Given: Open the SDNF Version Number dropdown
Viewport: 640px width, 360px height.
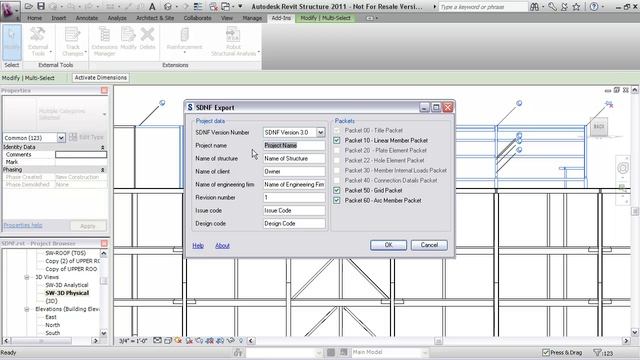Looking at the screenshot, I should coord(320,132).
